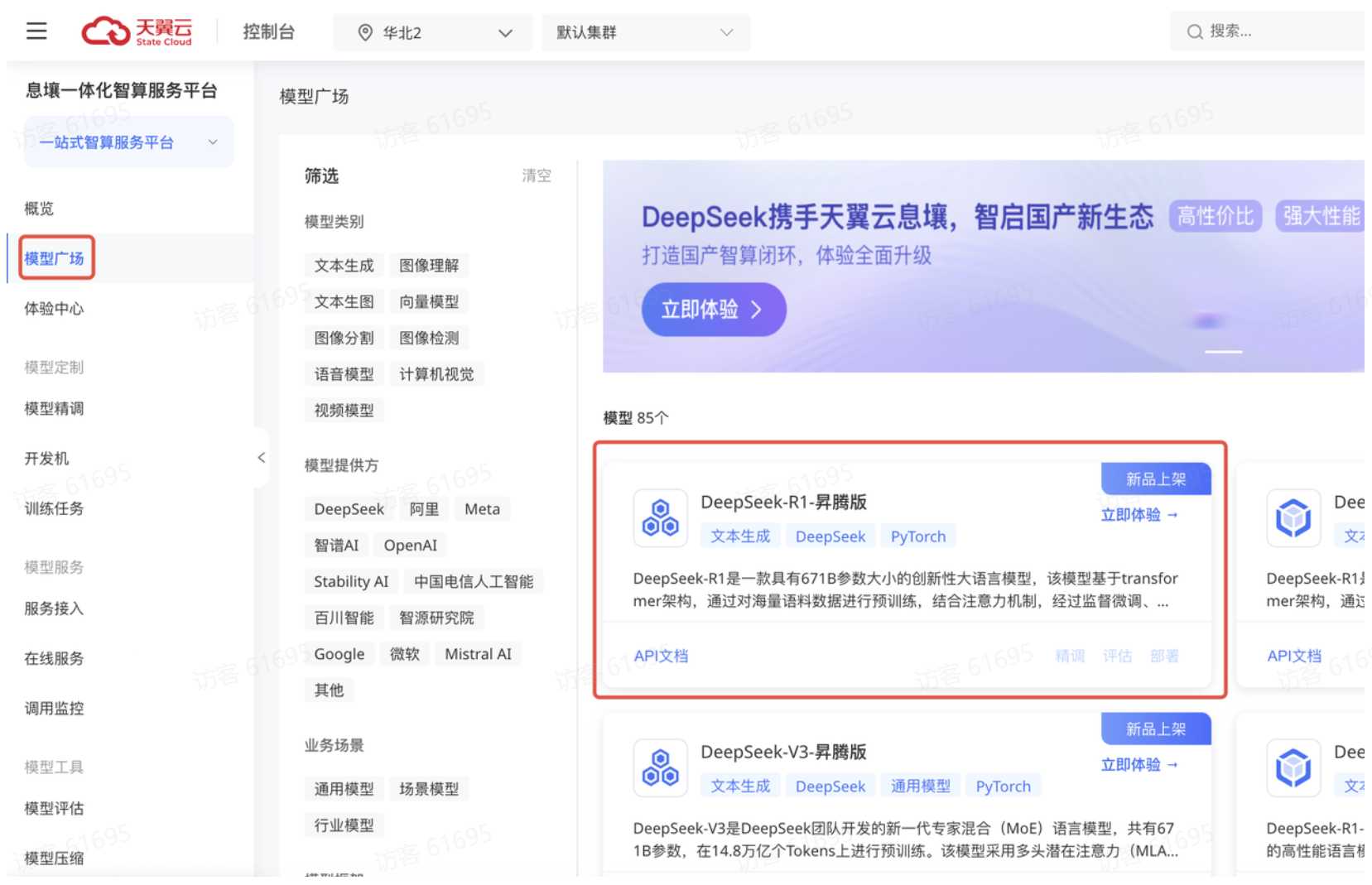Filter by provider 微软
This screenshot has height=885, width=1372.
[x=404, y=653]
